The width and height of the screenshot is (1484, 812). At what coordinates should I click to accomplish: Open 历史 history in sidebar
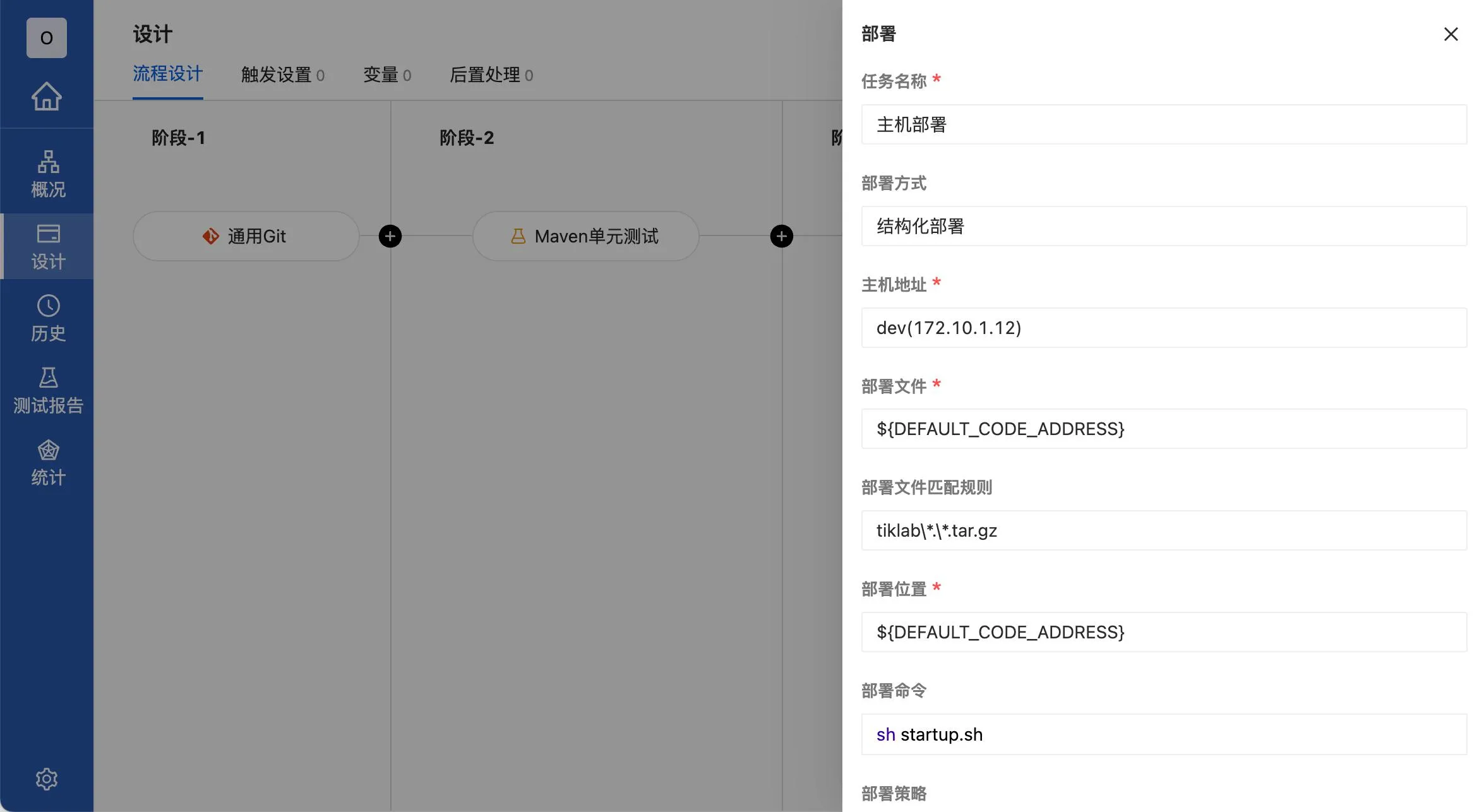point(48,318)
